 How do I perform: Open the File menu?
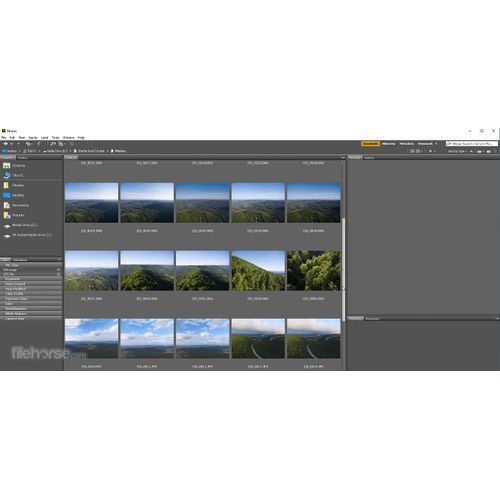(x=3, y=138)
